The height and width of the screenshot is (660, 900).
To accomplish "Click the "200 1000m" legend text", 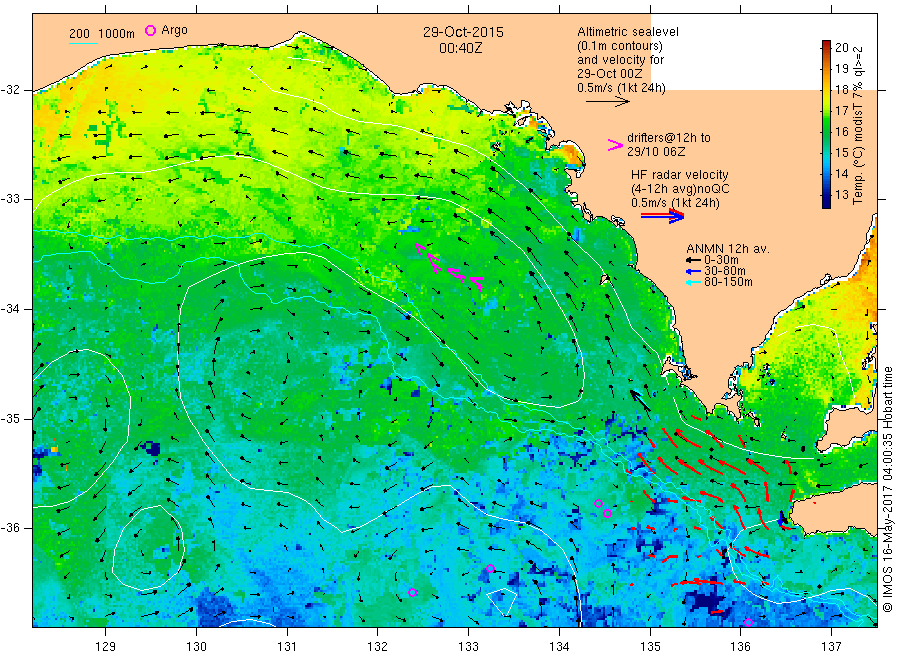I will [x=102, y=33].
